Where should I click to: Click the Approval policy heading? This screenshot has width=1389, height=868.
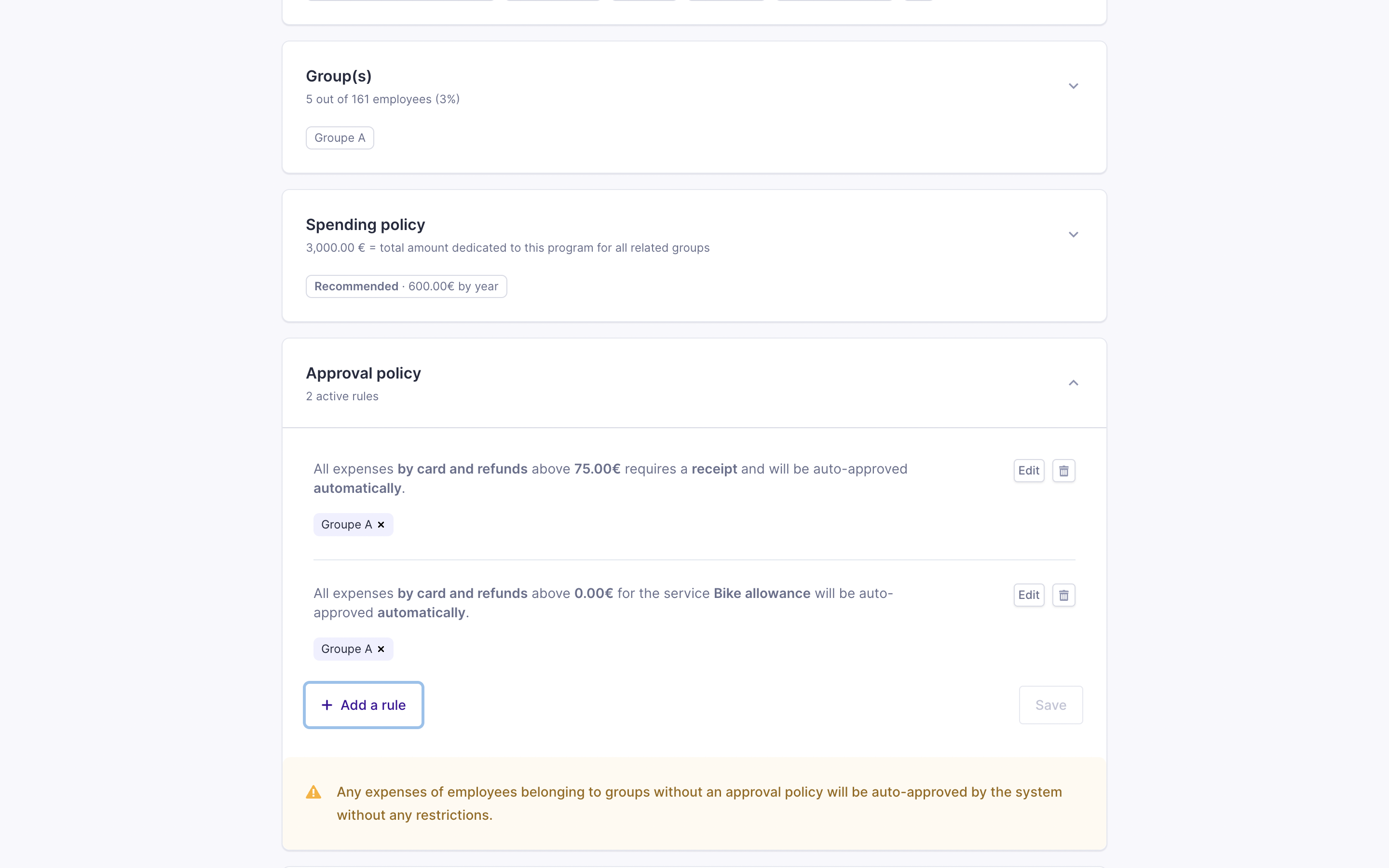(363, 374)
